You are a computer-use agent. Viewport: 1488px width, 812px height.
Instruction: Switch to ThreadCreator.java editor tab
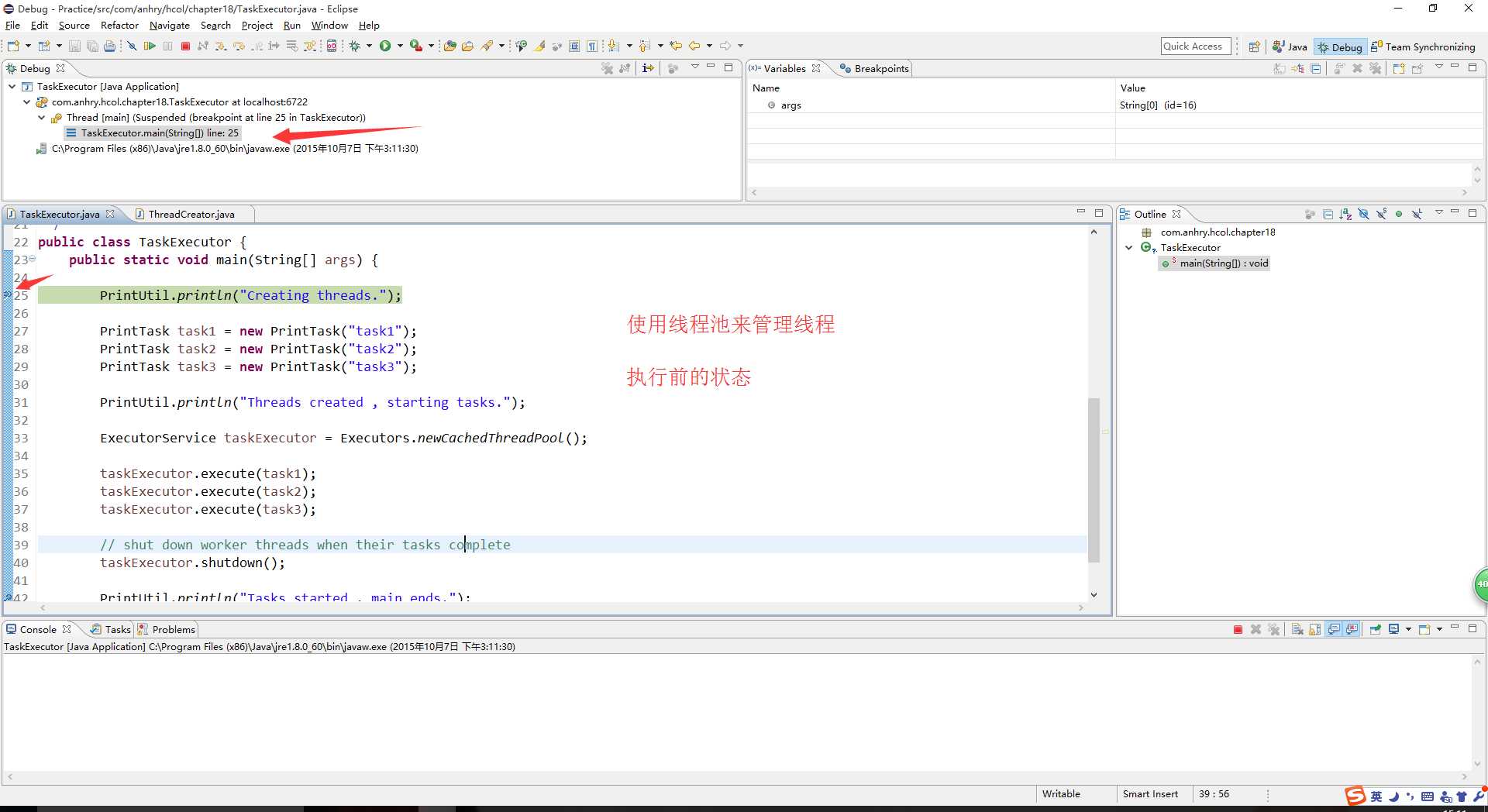click(x=191, y=215)
